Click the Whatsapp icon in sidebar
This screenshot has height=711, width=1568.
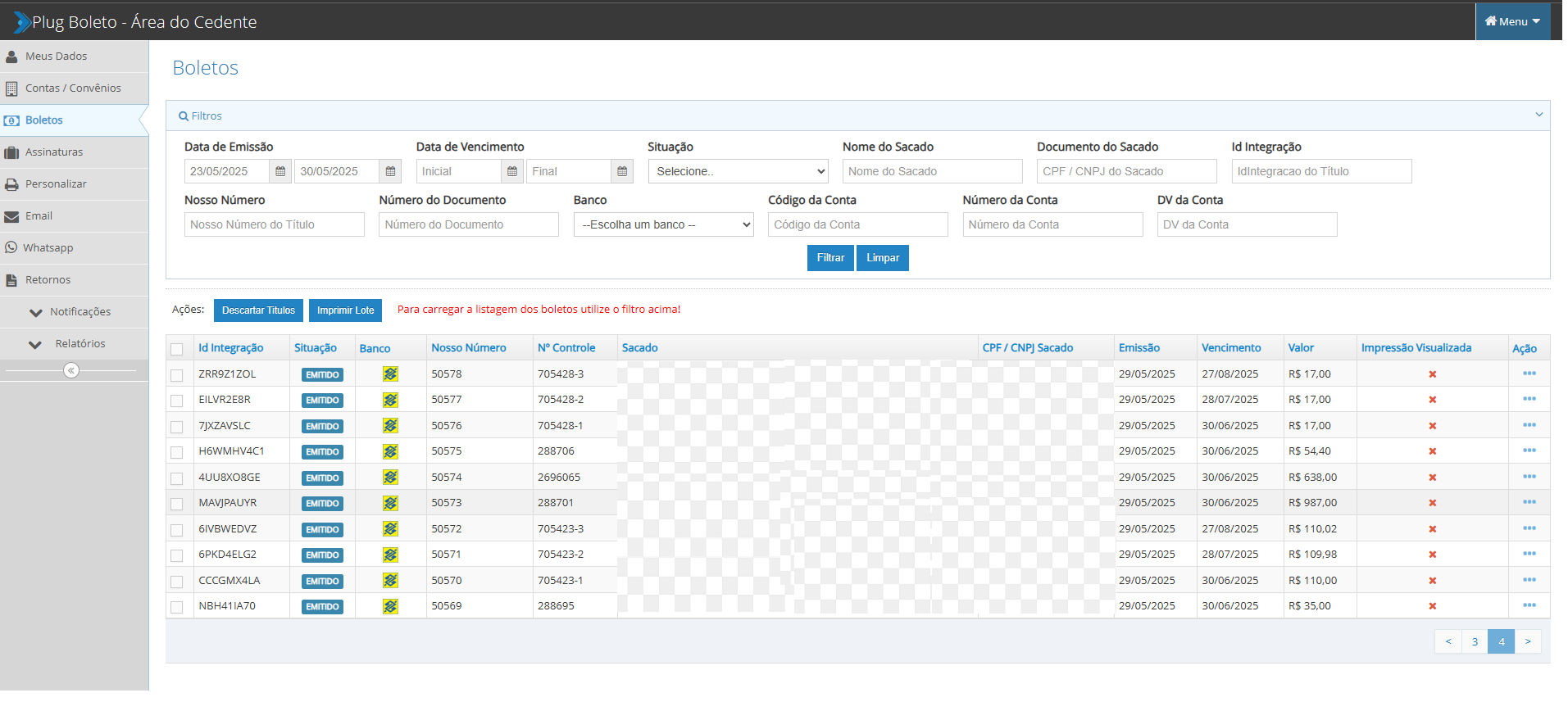(11, 247)
